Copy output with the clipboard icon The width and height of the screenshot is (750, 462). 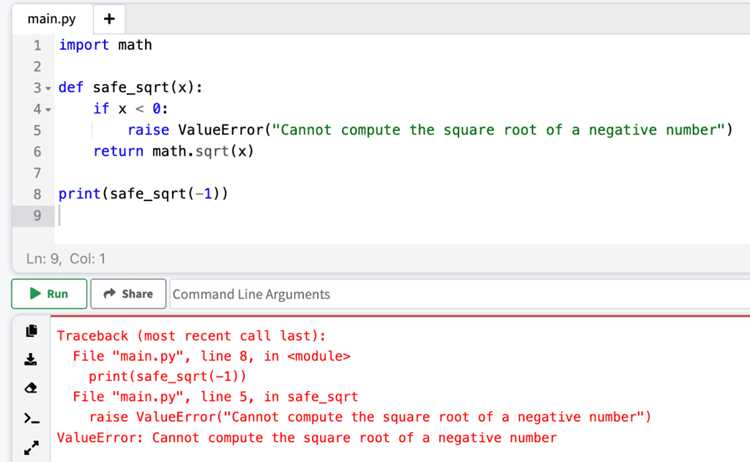(x=31, y=331)
